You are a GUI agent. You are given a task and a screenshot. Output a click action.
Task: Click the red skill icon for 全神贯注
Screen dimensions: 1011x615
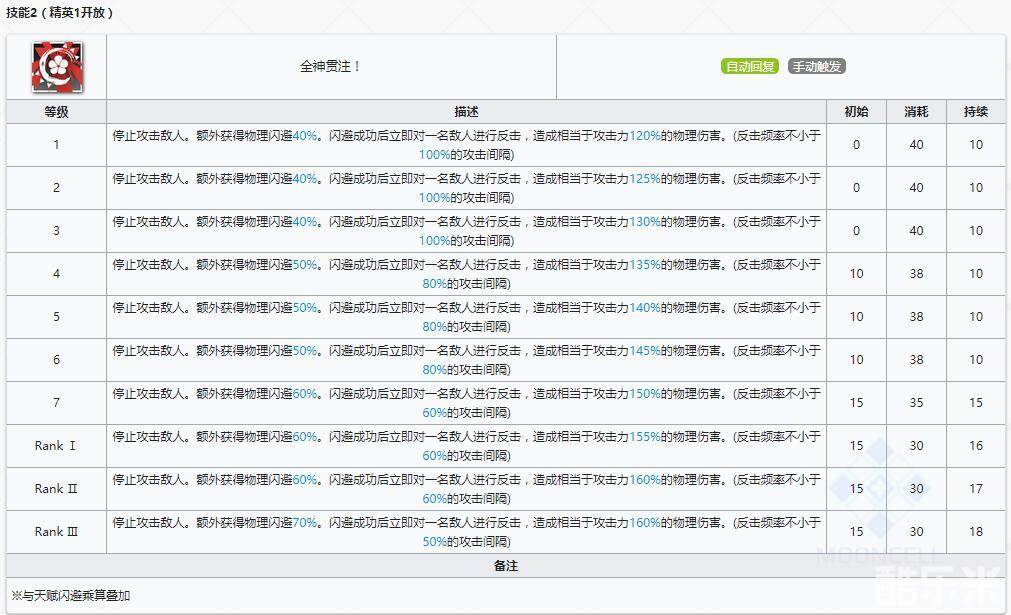pos(56,67)
